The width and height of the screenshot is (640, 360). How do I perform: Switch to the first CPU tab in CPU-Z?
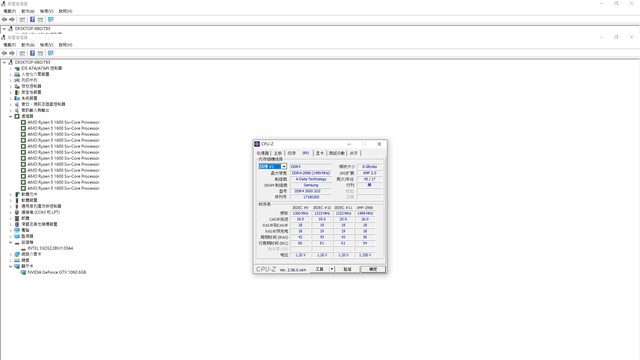(x=263, y=153)
